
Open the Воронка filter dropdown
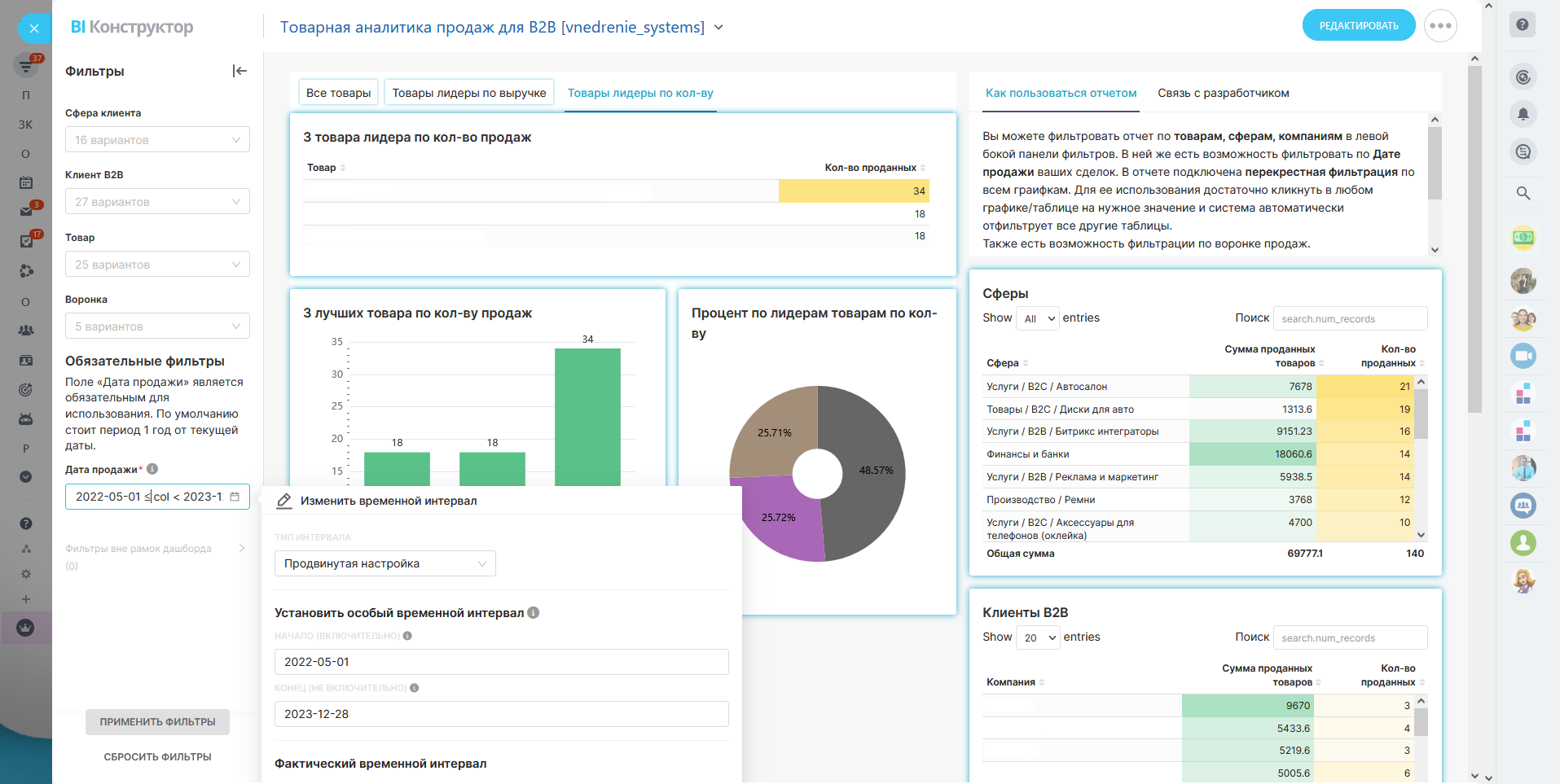coord(157,326)
